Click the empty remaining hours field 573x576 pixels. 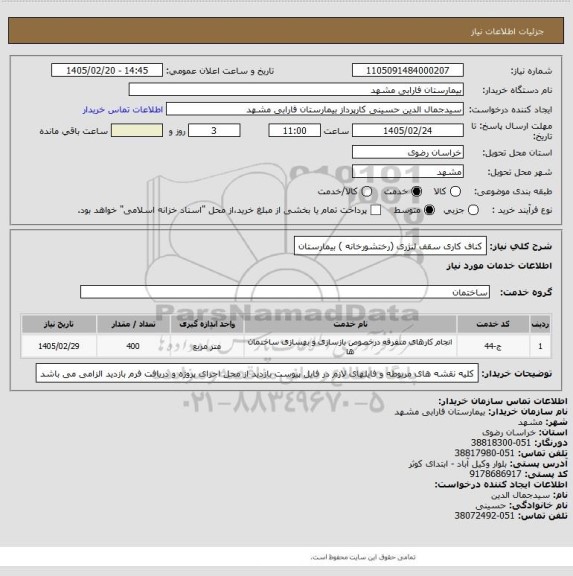click(137, 131)
